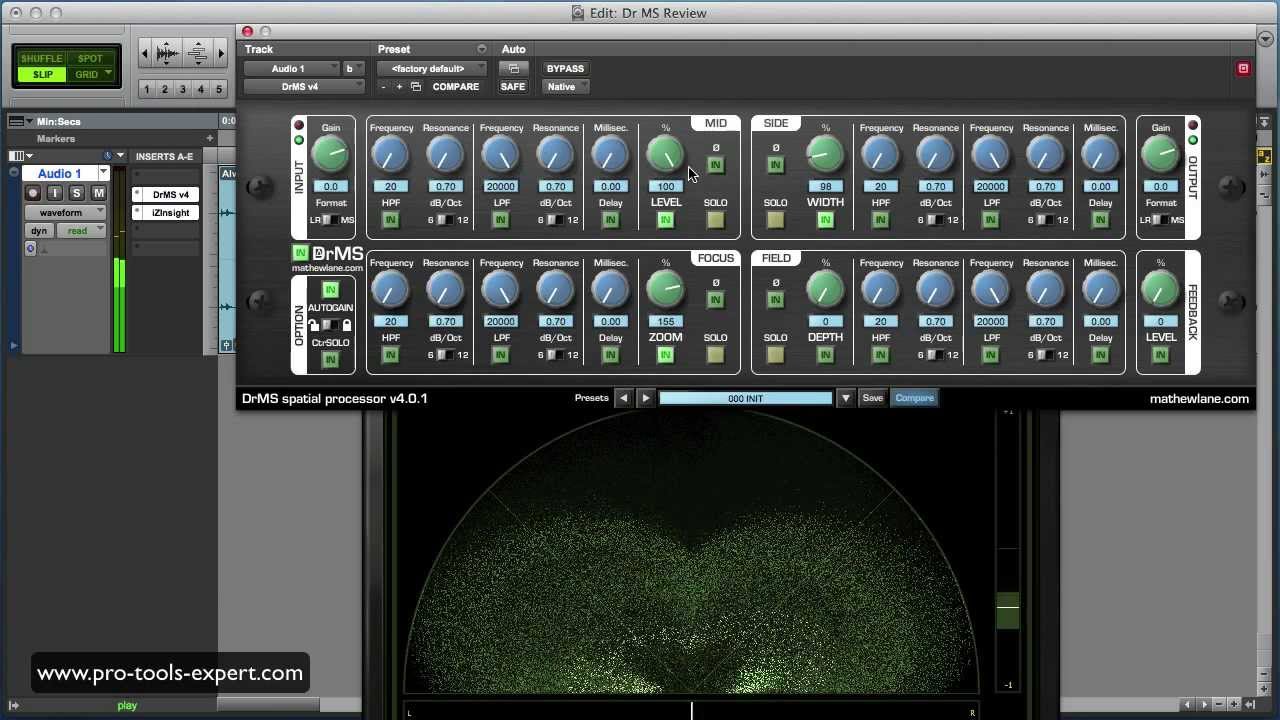Click the OUTPUT Gain knob
1280x720 pixels.
pyautogui.click(x=1160, y=154)
